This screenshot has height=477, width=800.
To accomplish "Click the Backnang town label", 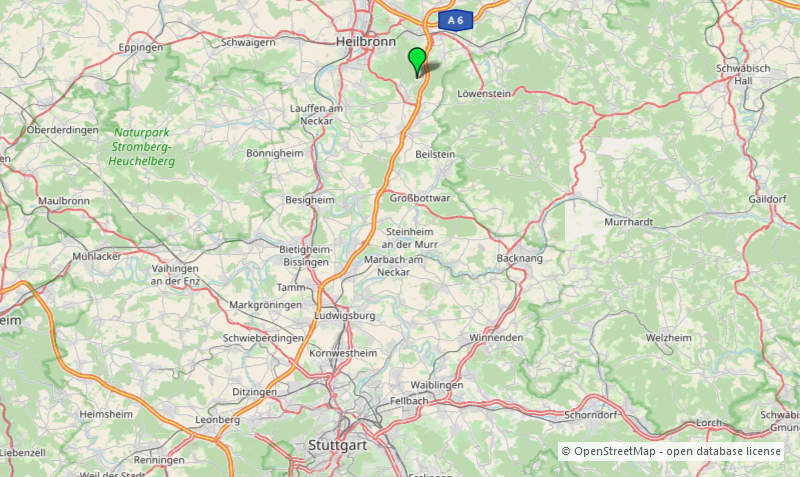I will 519,258.
